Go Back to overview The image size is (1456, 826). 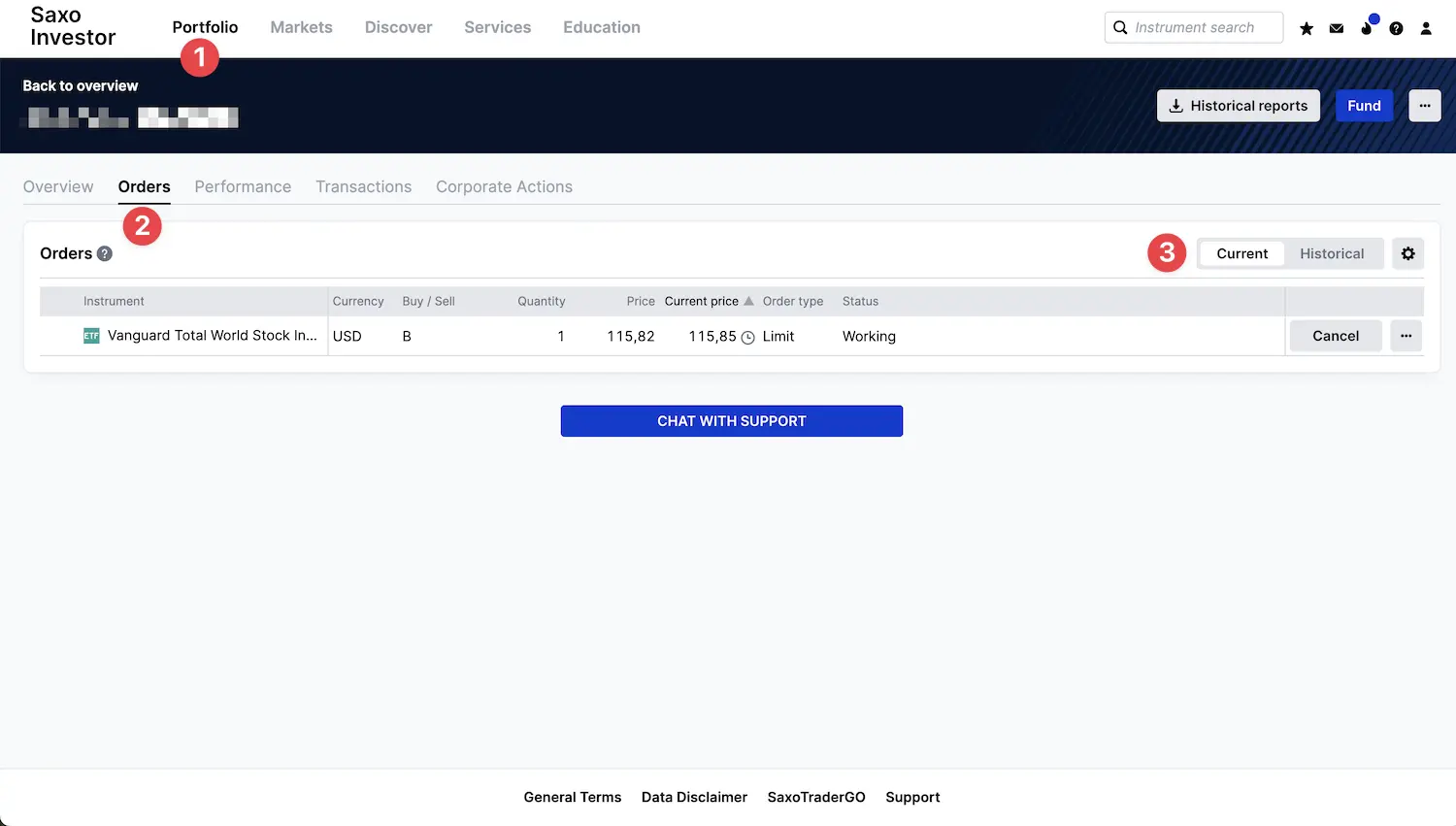(x=81, y=85)
